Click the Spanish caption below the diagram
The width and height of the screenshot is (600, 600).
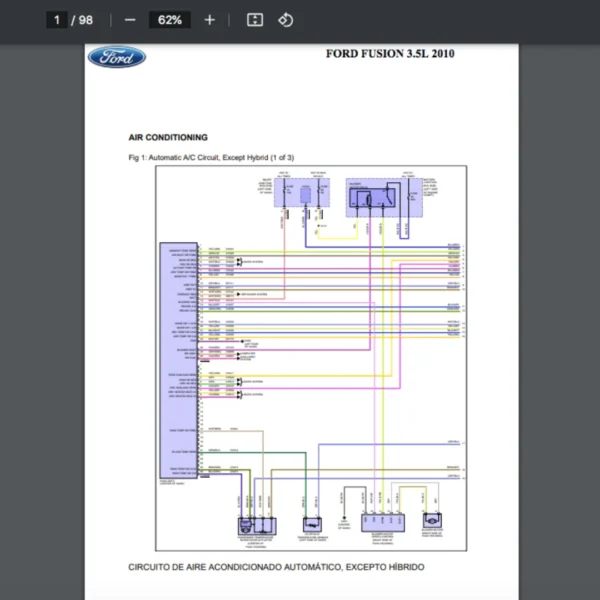pos(275,567)
